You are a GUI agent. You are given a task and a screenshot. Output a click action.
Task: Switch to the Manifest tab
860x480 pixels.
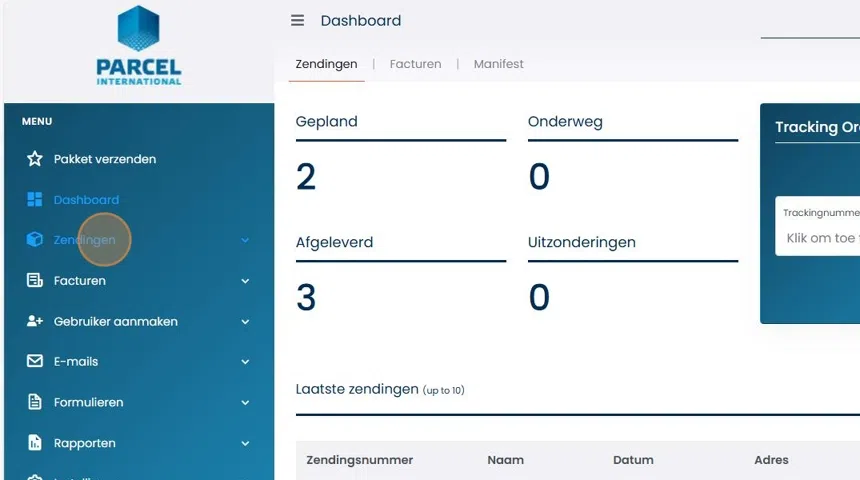tap(499, 64)
